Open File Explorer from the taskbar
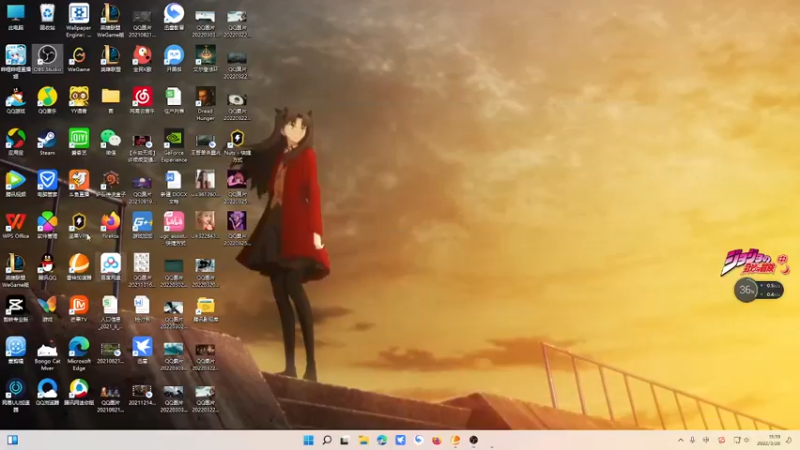This screenshot has width=800, height=450. (x=363, y=440)
